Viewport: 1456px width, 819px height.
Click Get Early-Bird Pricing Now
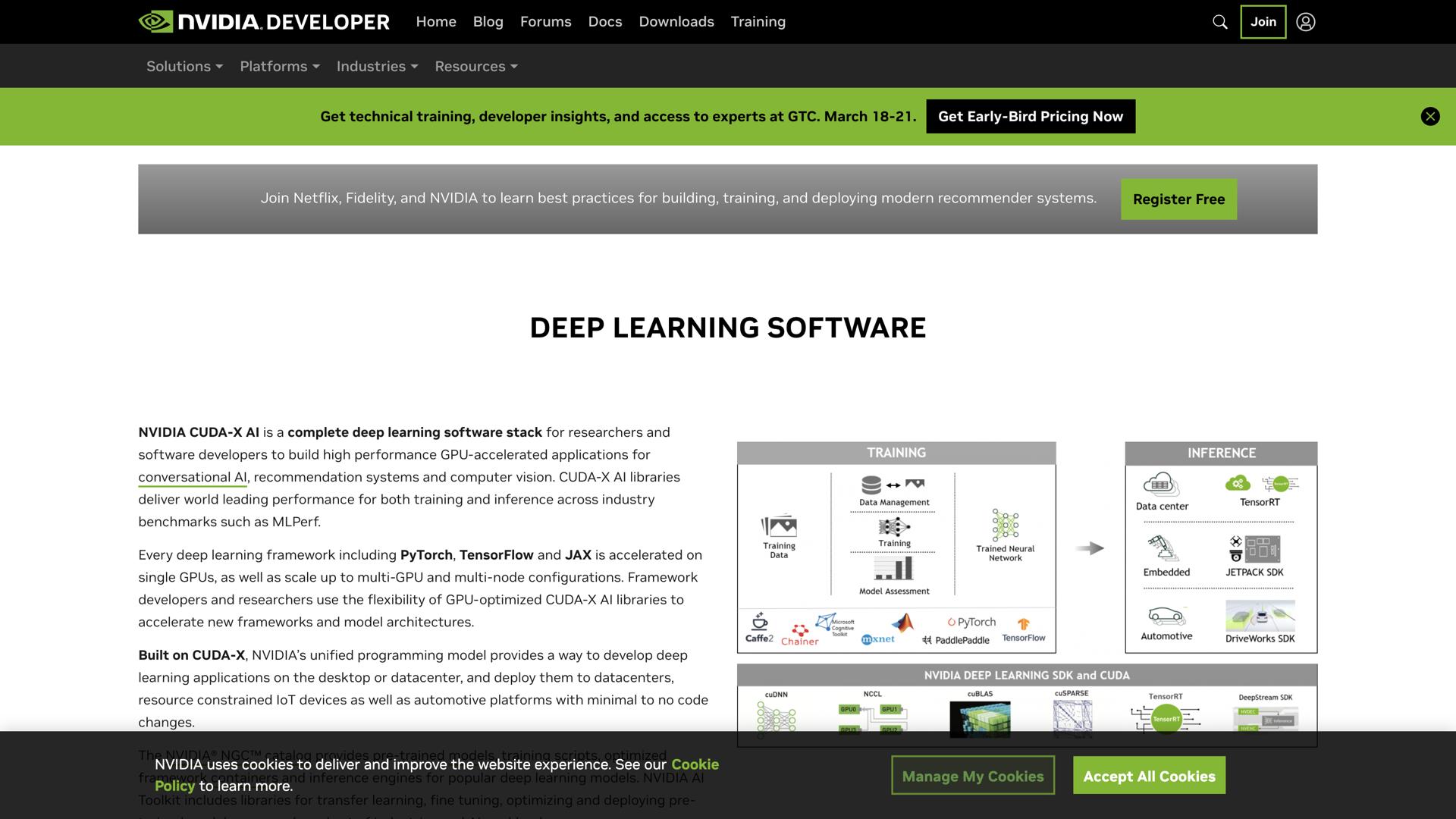click(x=1030, y=116)
